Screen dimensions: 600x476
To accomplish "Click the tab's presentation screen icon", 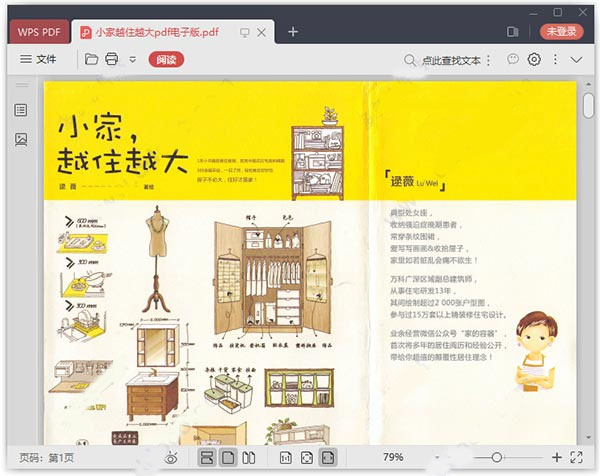I will click(x=245, y=33).
